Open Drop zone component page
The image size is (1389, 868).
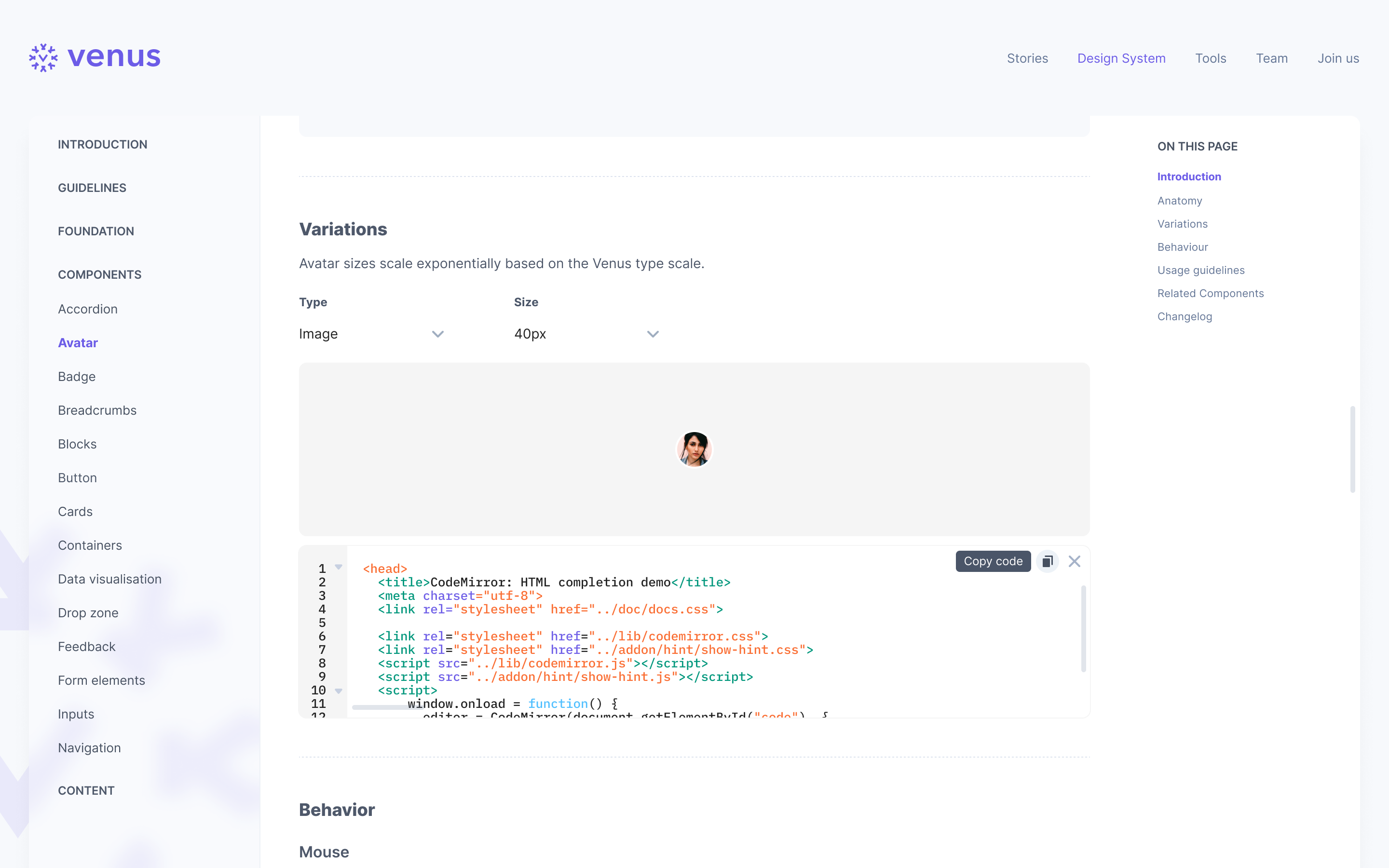[x=88, y=613]
